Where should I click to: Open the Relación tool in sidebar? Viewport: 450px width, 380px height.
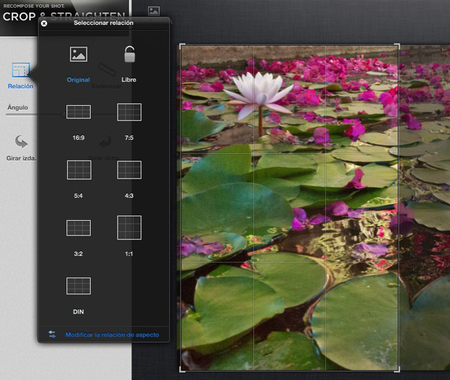21,76
